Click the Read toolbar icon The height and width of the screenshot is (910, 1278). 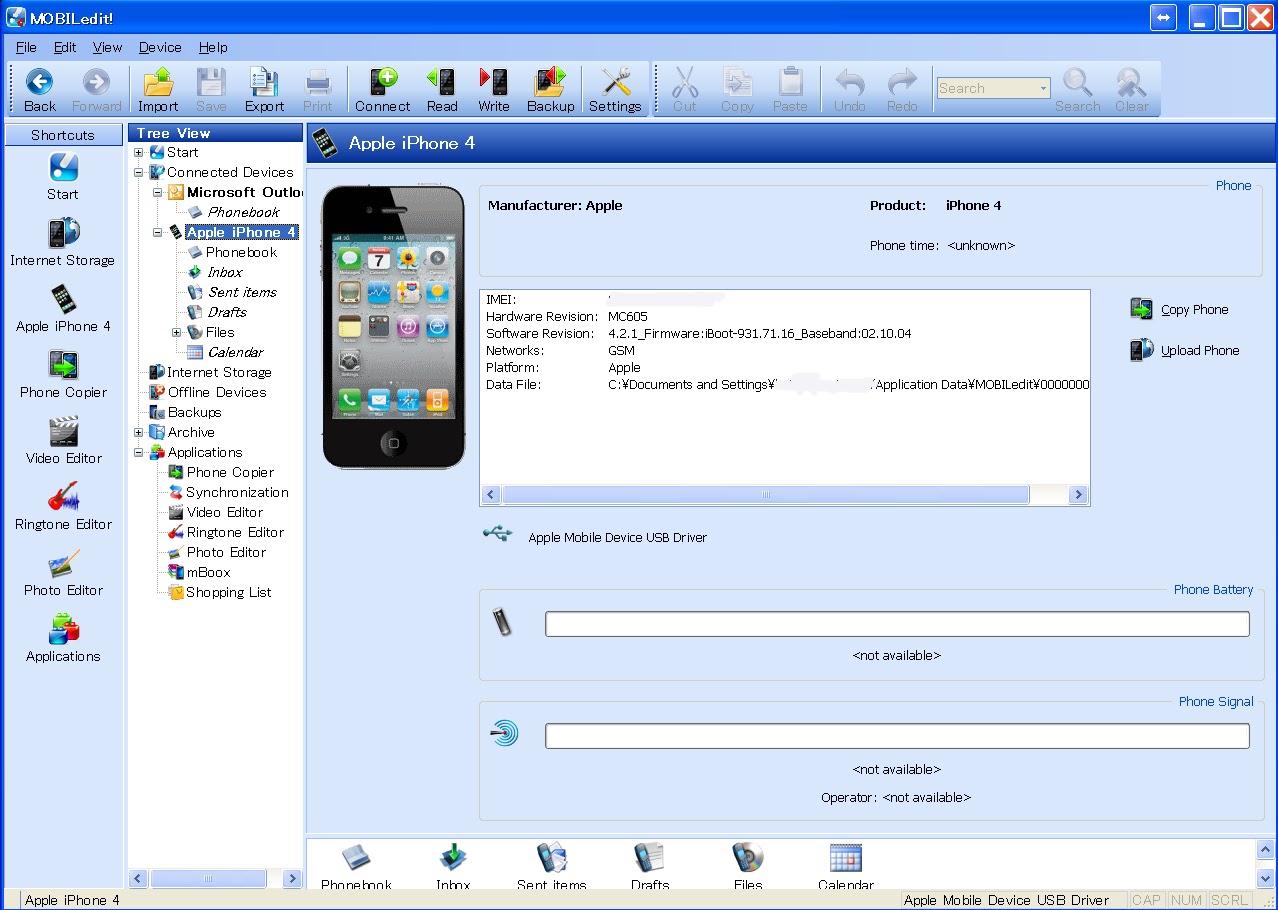coord(441,90)
